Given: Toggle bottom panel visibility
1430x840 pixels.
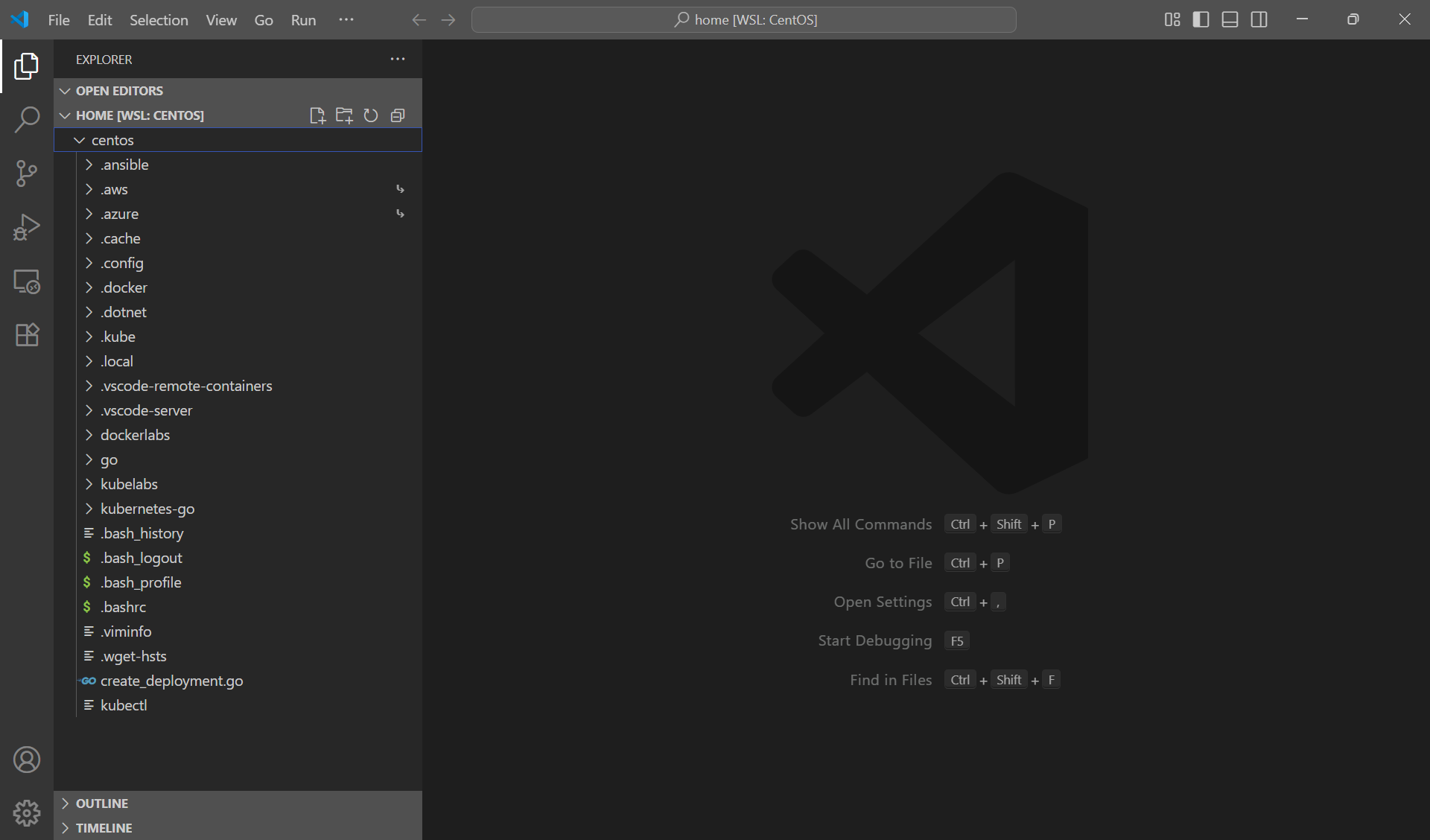Looking at the screenshot, I should pos(1230,19).
